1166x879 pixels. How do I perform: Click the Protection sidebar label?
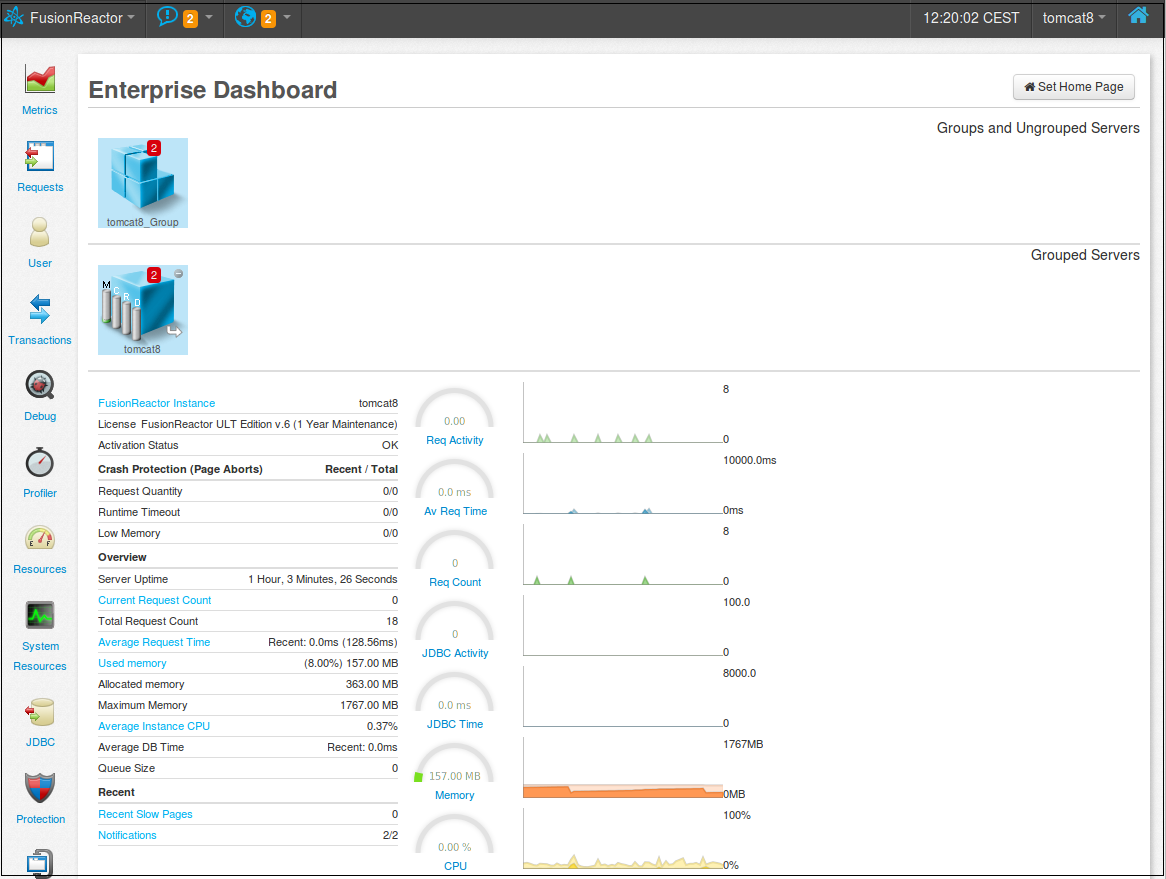[x=41, y=819]
